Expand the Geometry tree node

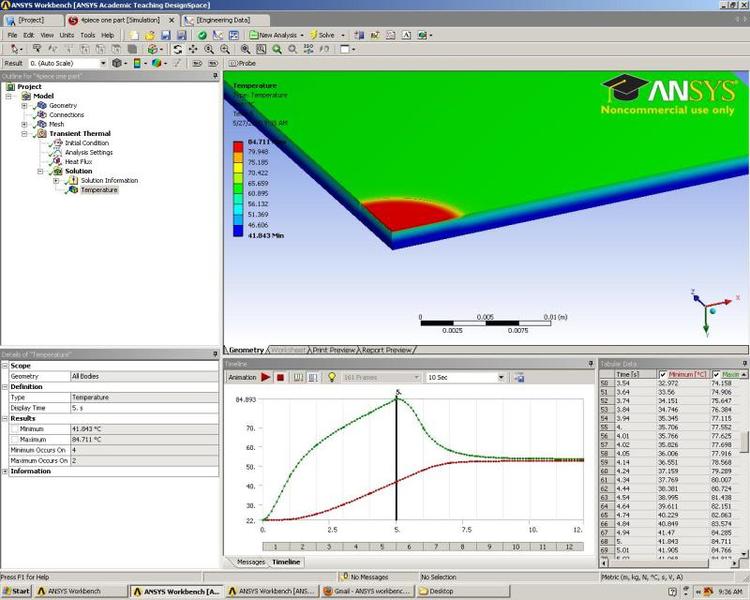24,105
